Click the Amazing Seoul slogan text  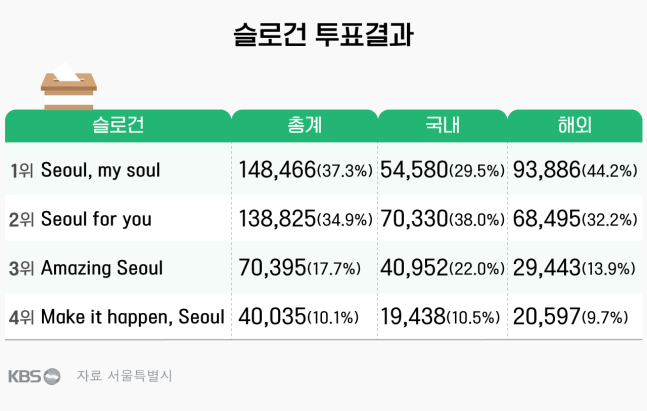coord(102,268)
